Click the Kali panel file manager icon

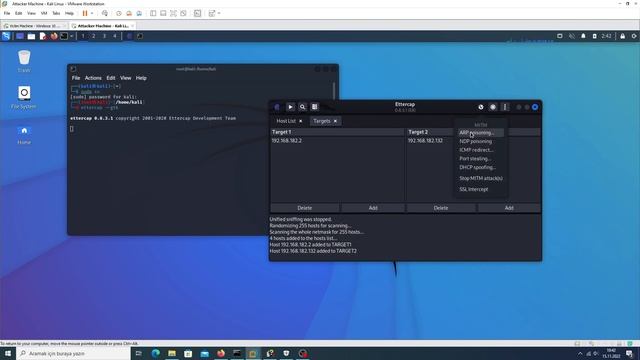click(x=31, y=36)
